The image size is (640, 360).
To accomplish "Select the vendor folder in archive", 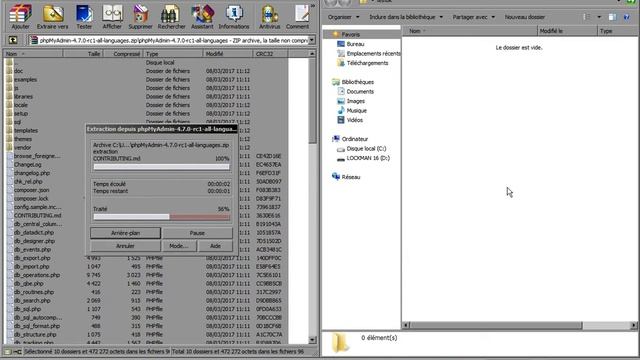I will (22, 147).
